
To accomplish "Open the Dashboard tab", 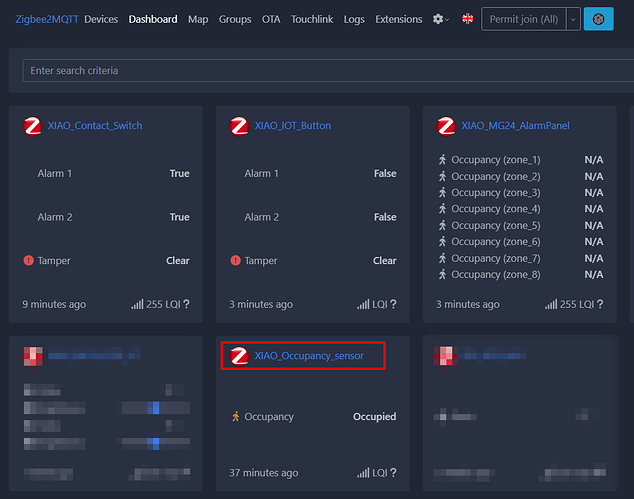I will click(x=153, y=19).
